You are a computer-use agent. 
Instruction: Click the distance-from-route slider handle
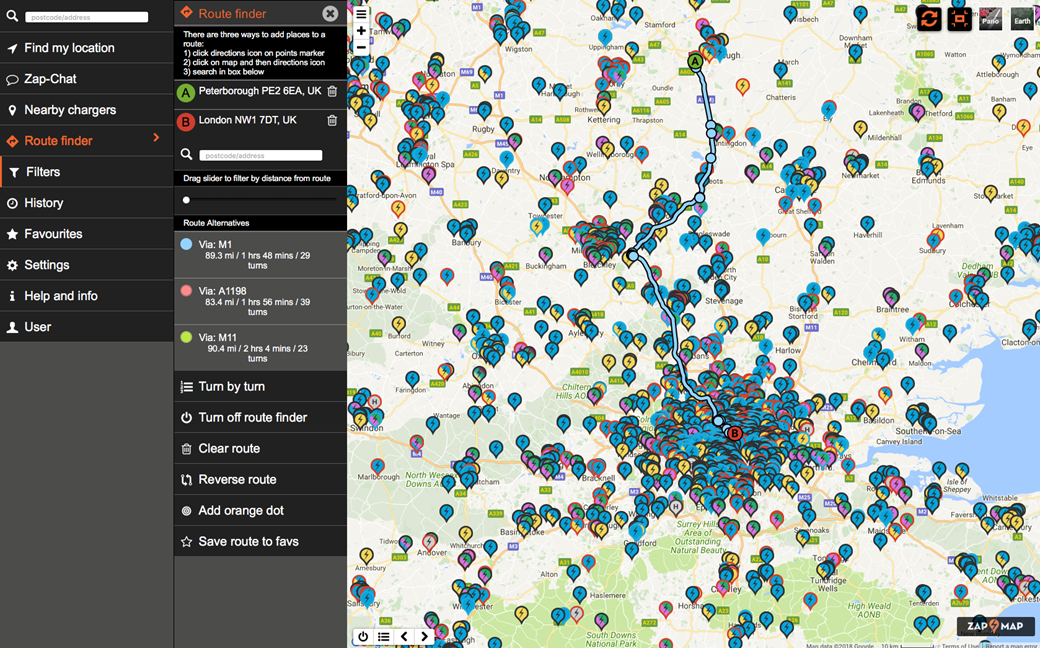(x=186, y=200)
